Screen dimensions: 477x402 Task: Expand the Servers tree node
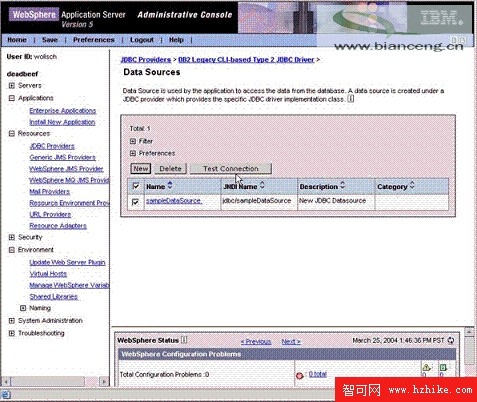point(12,86)
